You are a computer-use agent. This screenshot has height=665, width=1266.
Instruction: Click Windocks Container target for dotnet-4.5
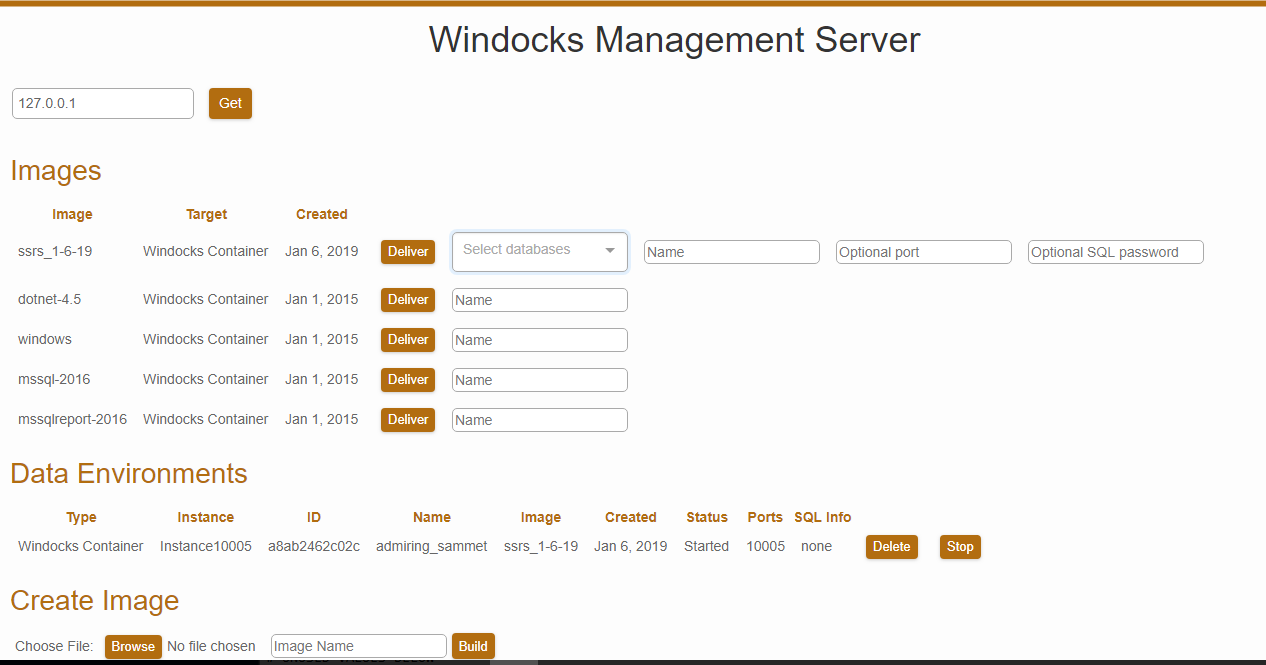click(206, 299)
